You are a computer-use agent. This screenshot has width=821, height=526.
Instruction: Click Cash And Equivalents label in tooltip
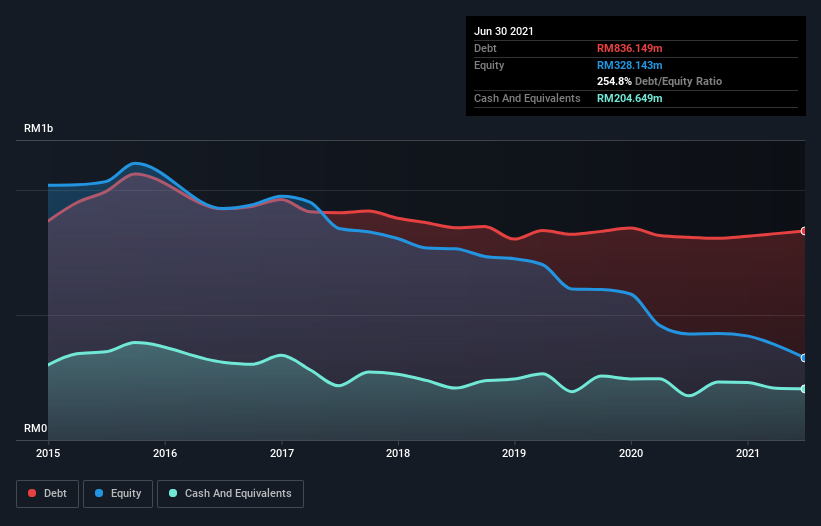pos(527,98)
